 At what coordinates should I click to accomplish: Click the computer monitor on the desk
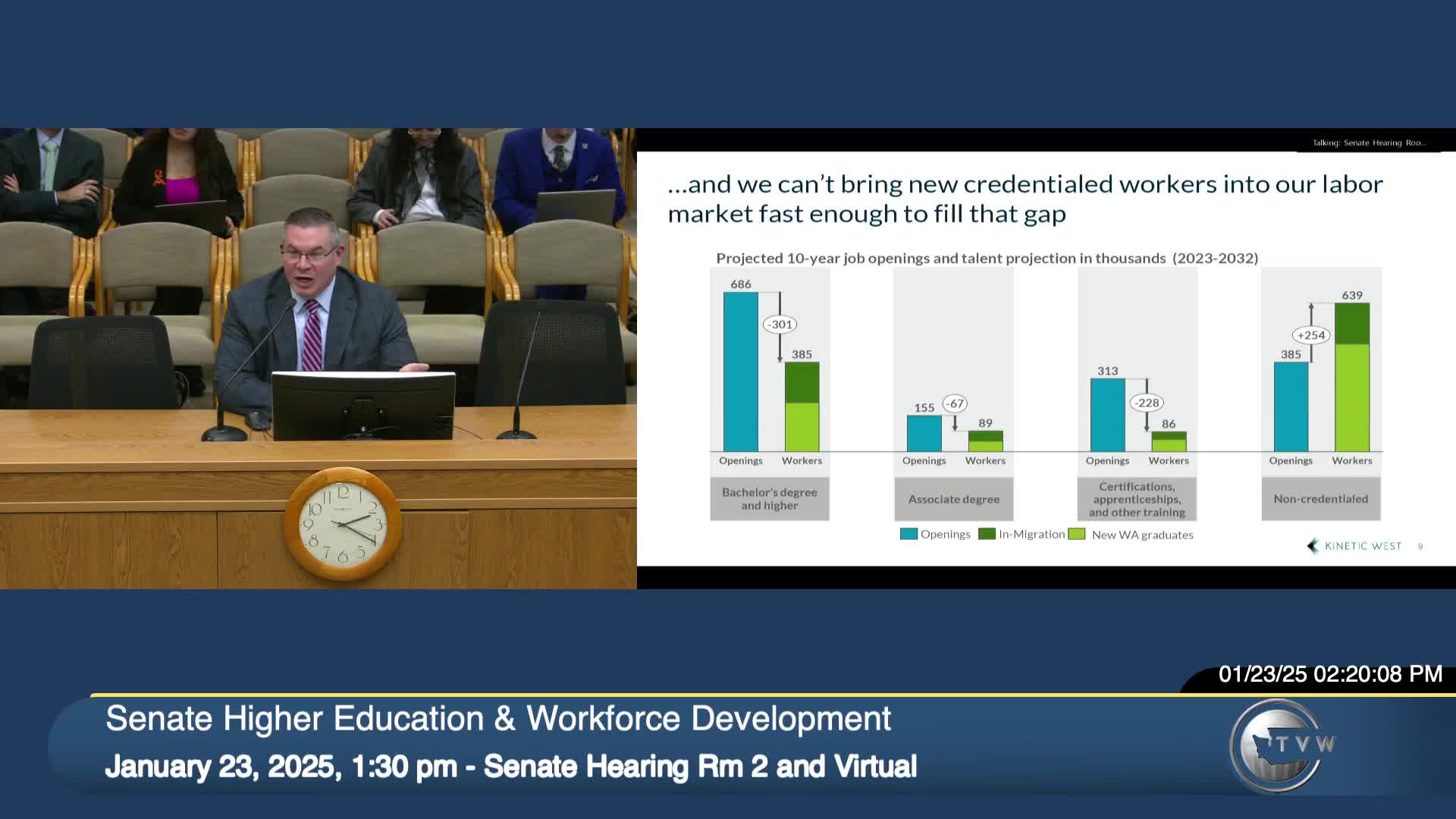click(363, 406)
